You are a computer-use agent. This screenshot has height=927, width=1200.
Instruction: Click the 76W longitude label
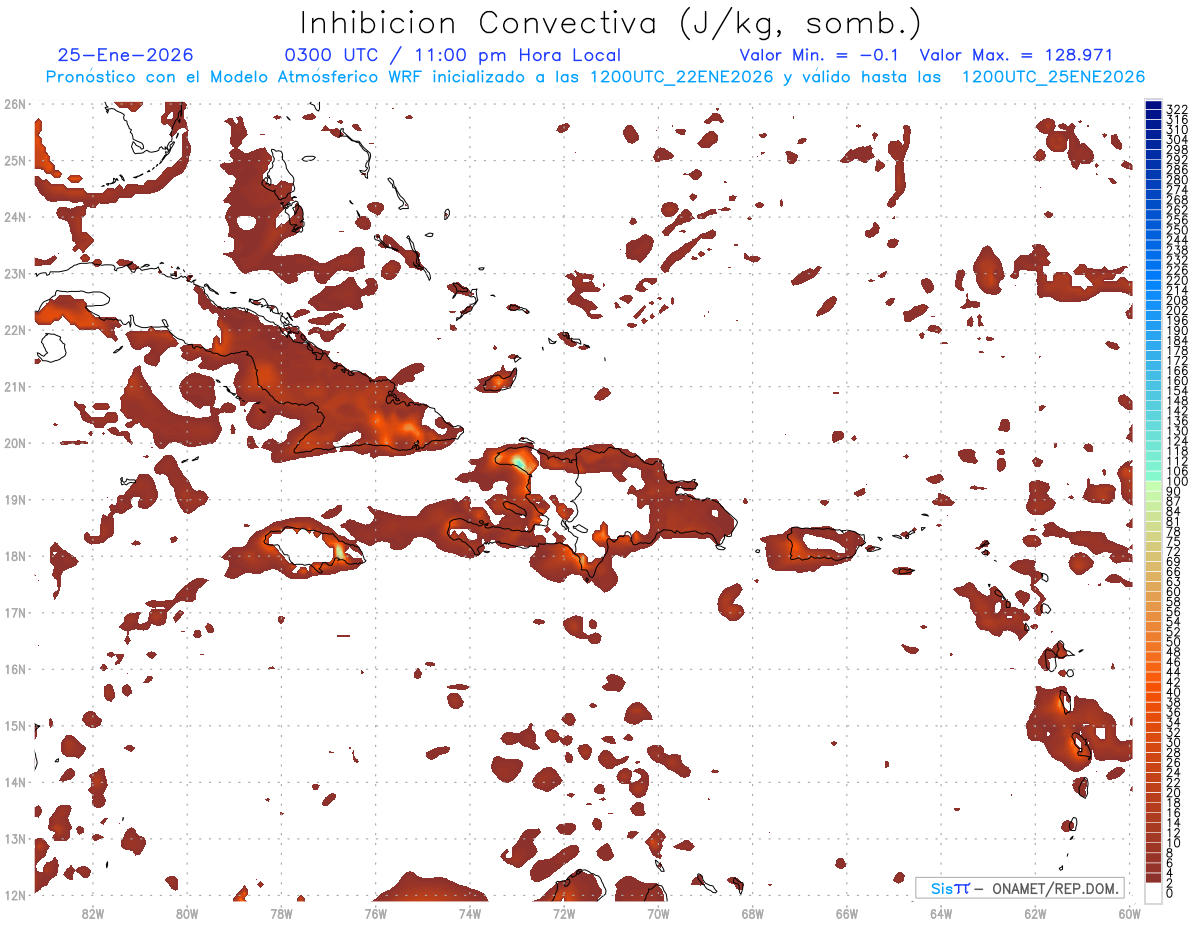[376, 912]
